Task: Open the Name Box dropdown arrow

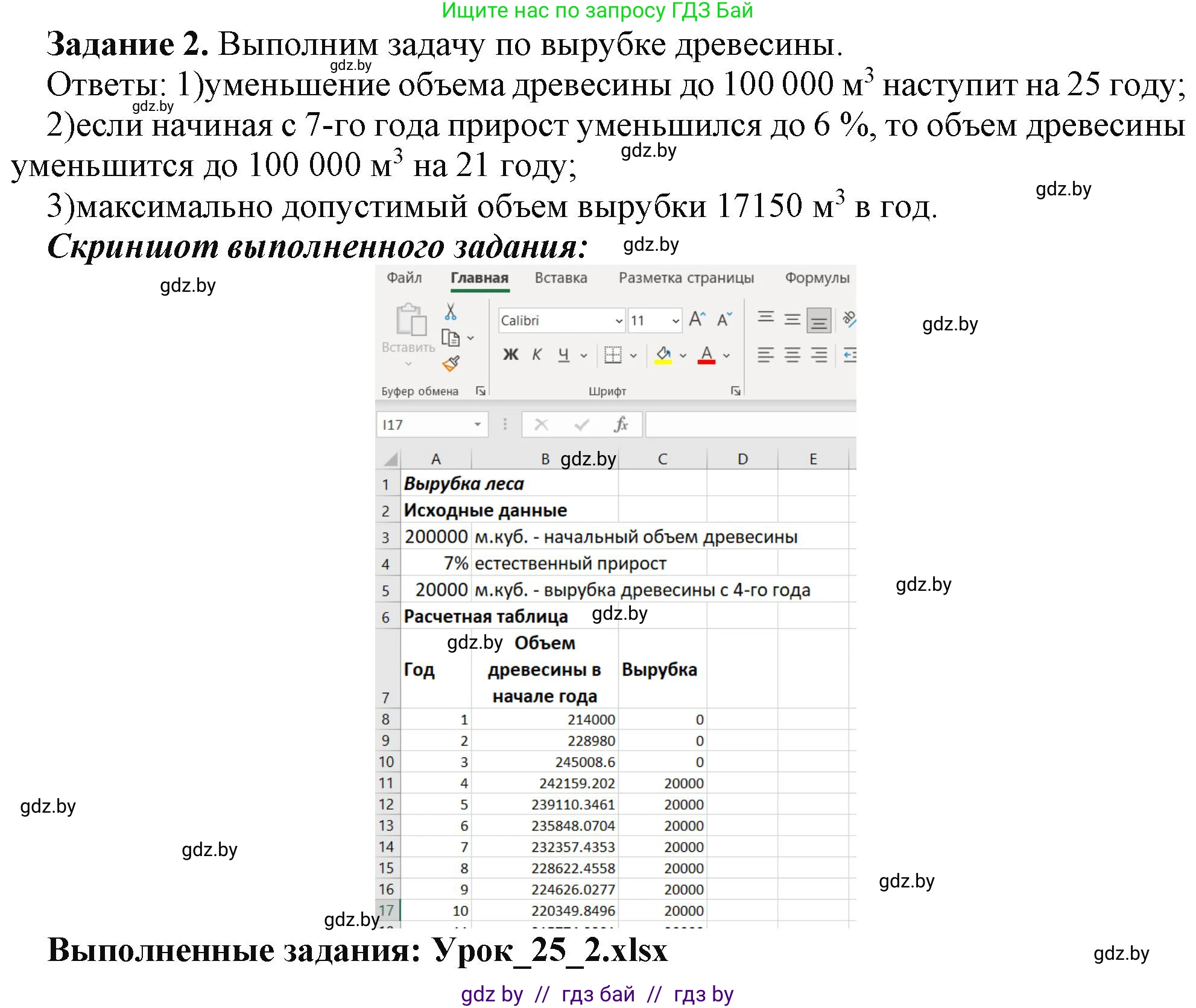Action: tap(477, 424)
